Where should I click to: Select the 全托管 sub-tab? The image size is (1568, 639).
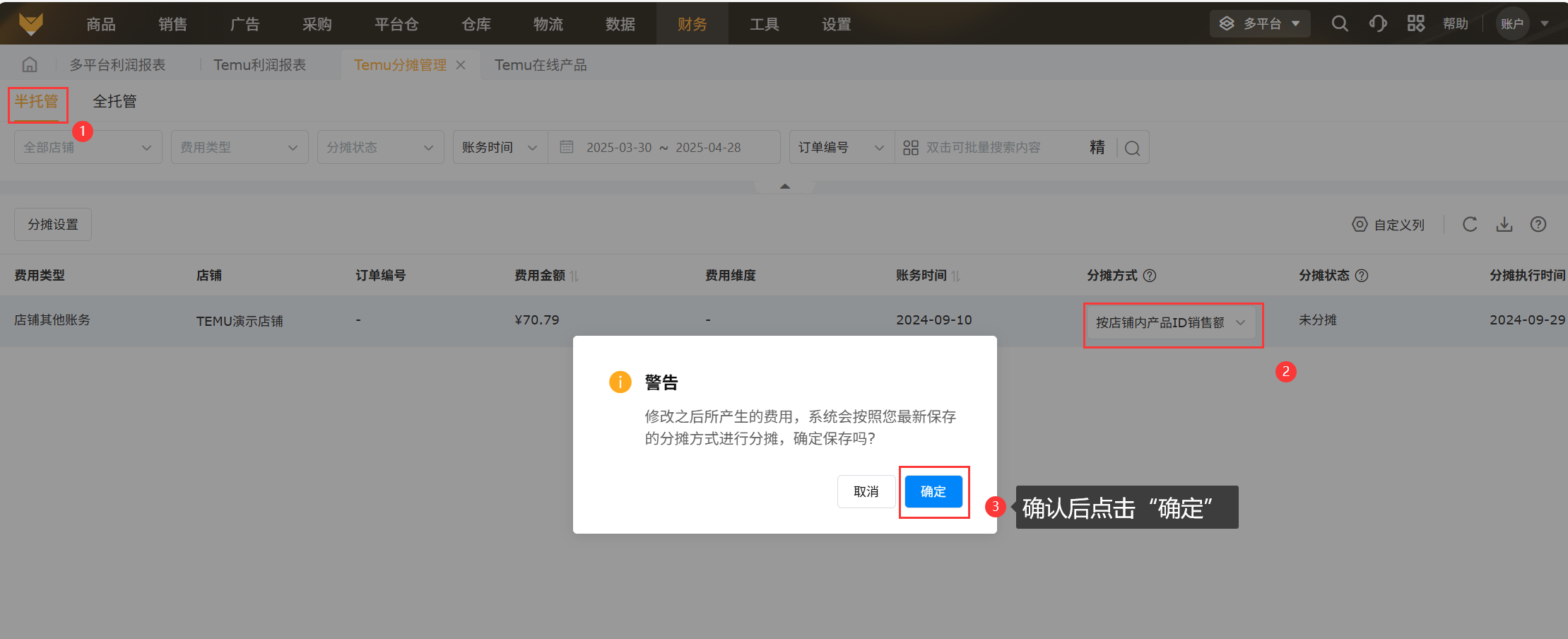pos(115,101)
